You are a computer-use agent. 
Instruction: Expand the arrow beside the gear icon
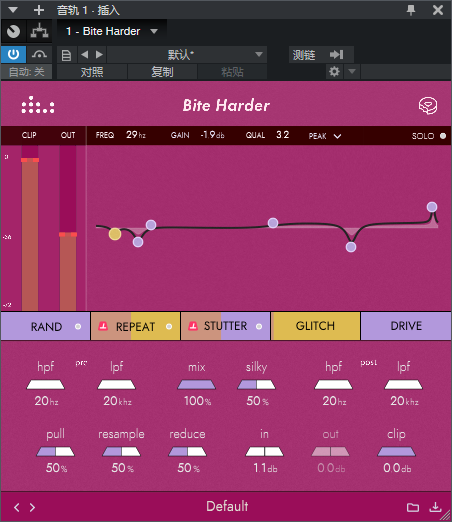(x=352, y=71)
